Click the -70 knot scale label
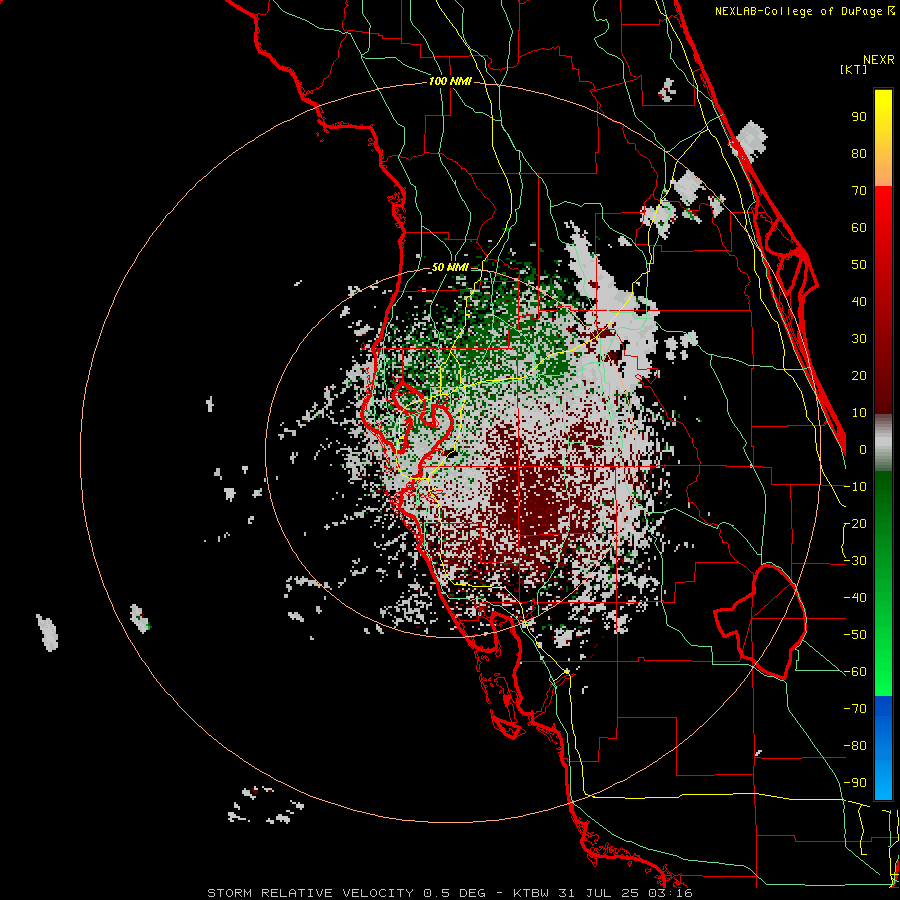900x900 pixels. coord(855,709)
